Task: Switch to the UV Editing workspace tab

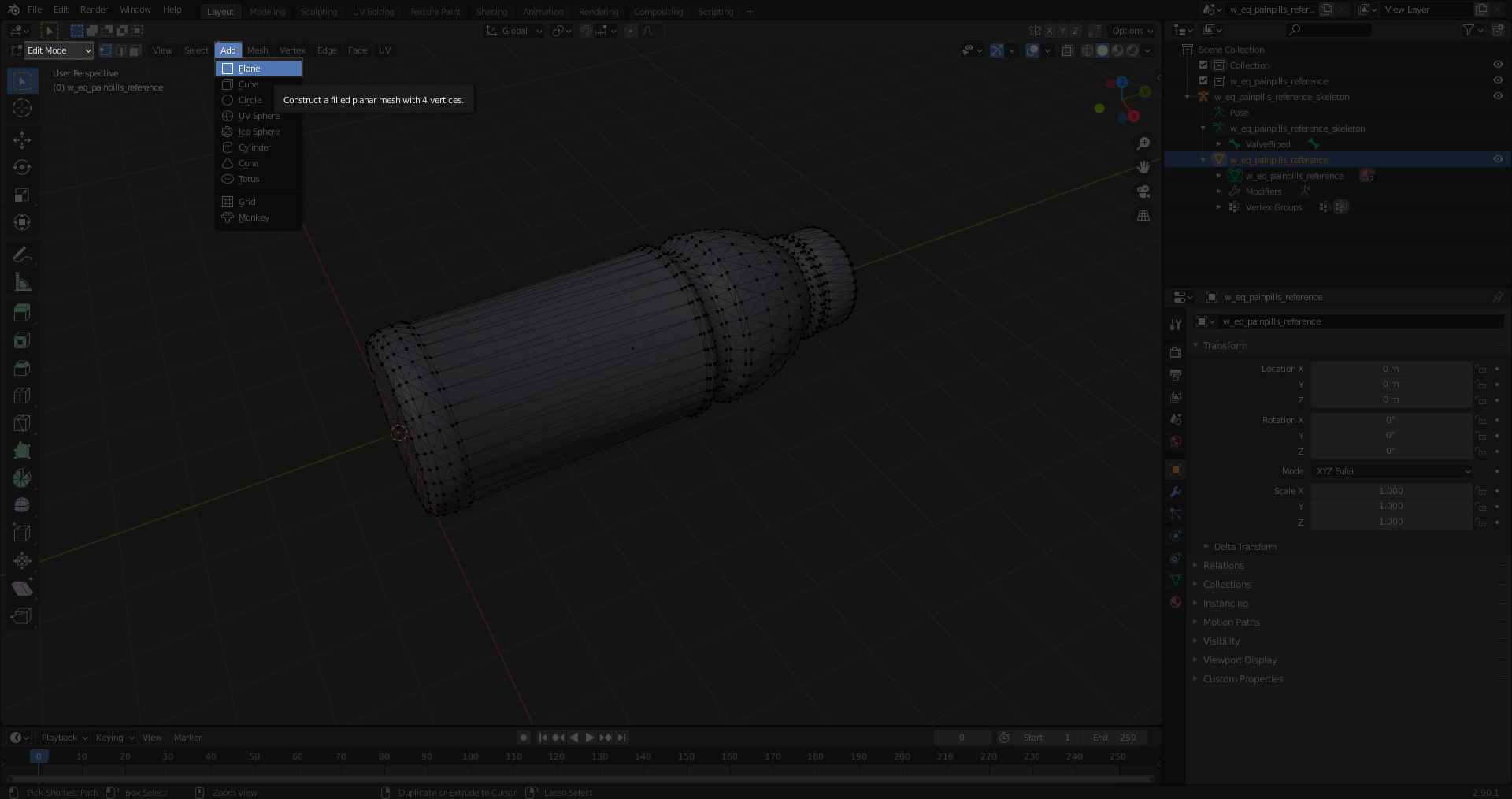Action: pos(373,12)
